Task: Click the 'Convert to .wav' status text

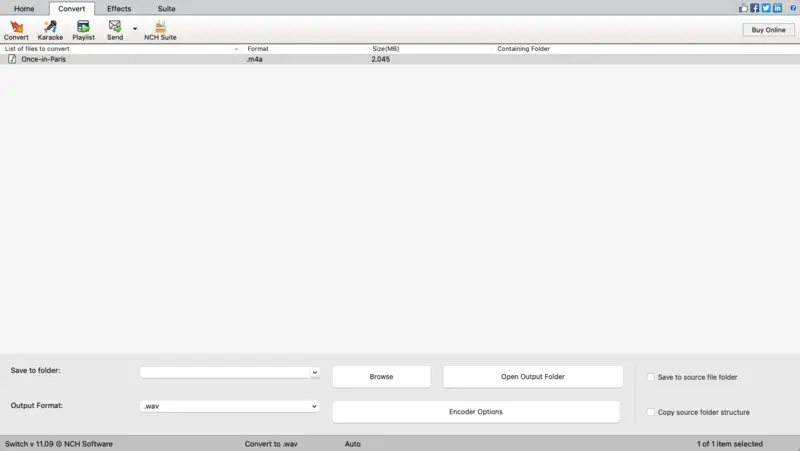Action: [x=271, y=444]
